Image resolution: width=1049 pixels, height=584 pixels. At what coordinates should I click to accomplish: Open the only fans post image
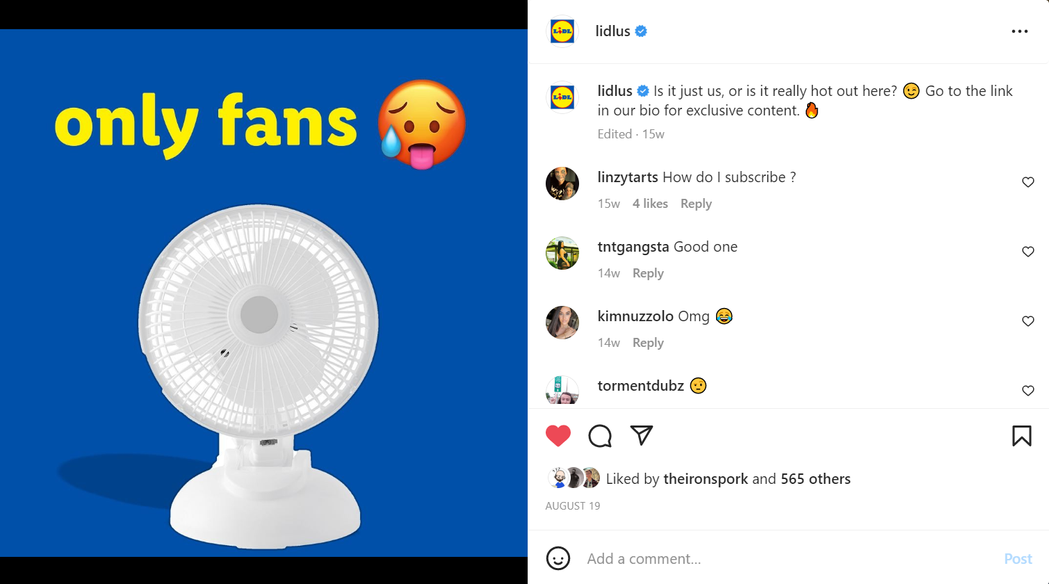264,292
